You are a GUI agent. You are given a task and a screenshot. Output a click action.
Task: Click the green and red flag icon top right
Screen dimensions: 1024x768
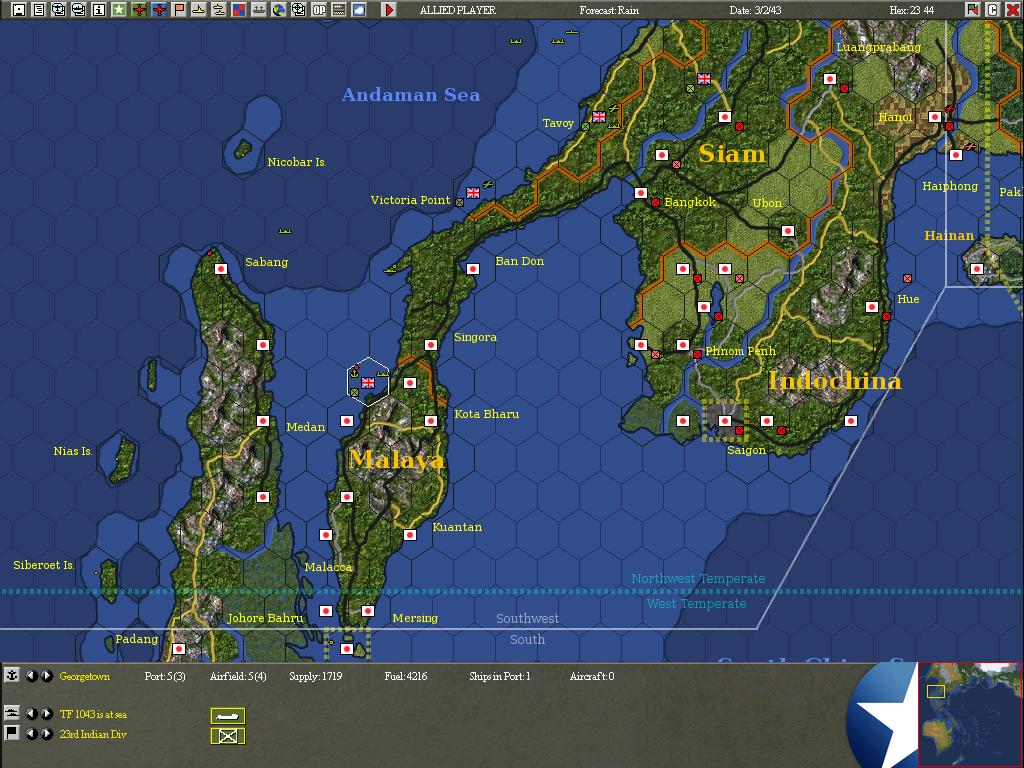pyautogui.click(x=973, y=10)
